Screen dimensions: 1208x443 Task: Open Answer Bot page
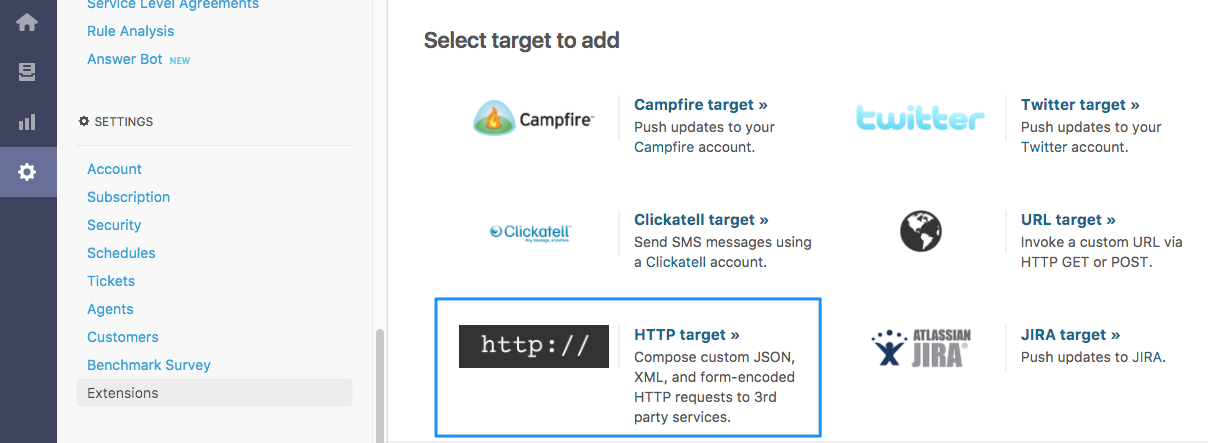pyautogui.click(x=125, y=59)
